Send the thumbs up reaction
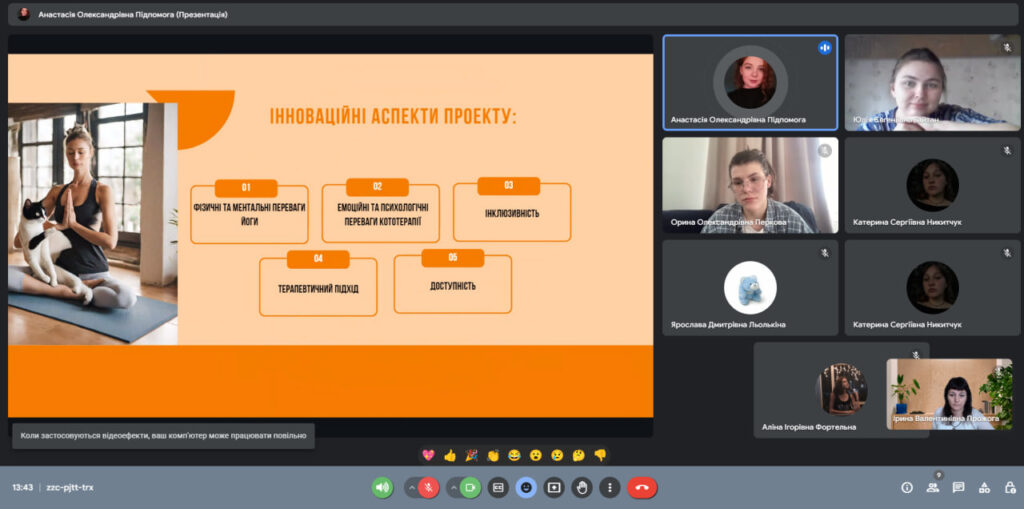Screen dimensions: 1024x509 click(x=450, y=455)
